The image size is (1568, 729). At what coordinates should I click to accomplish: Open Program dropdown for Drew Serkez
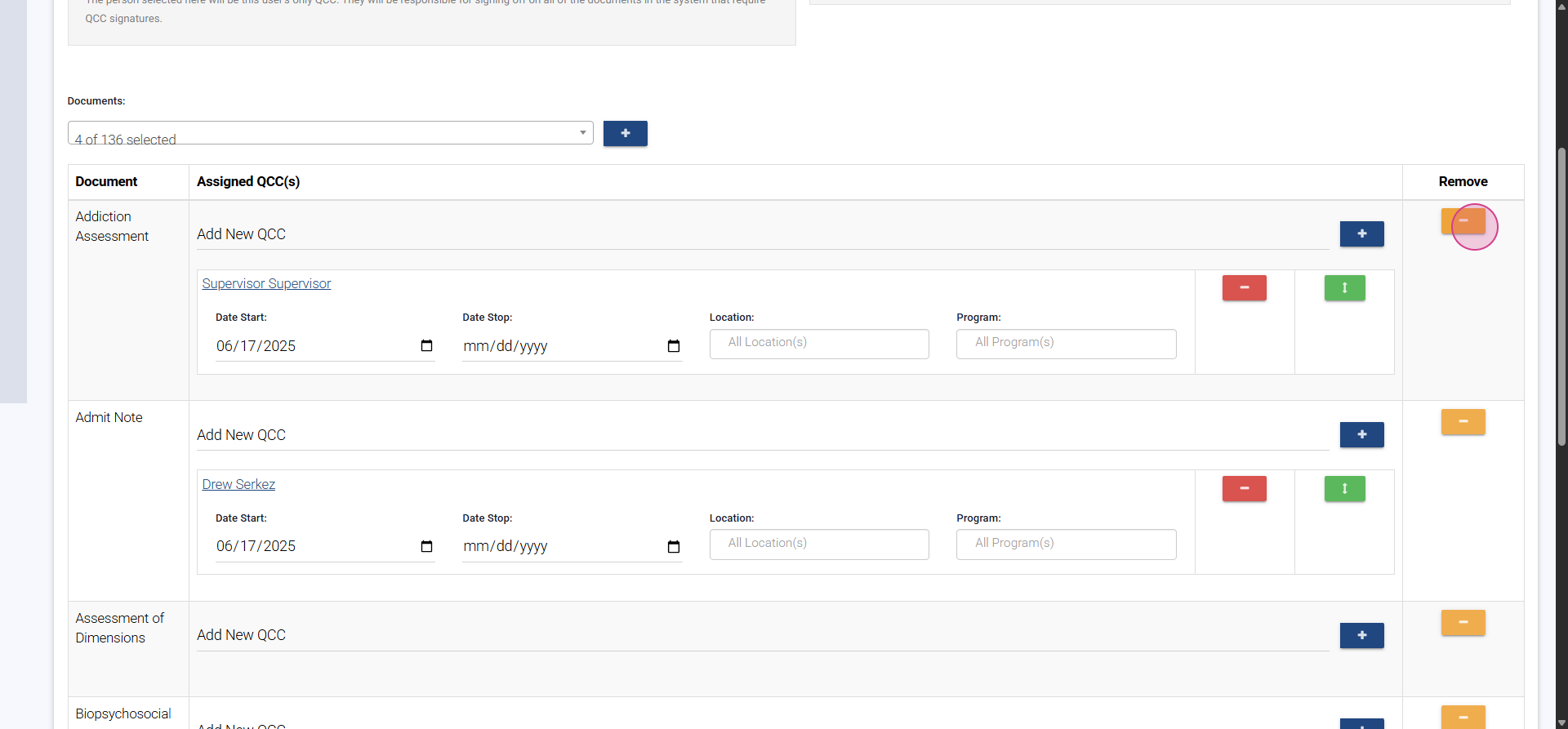click(1066, 545)
